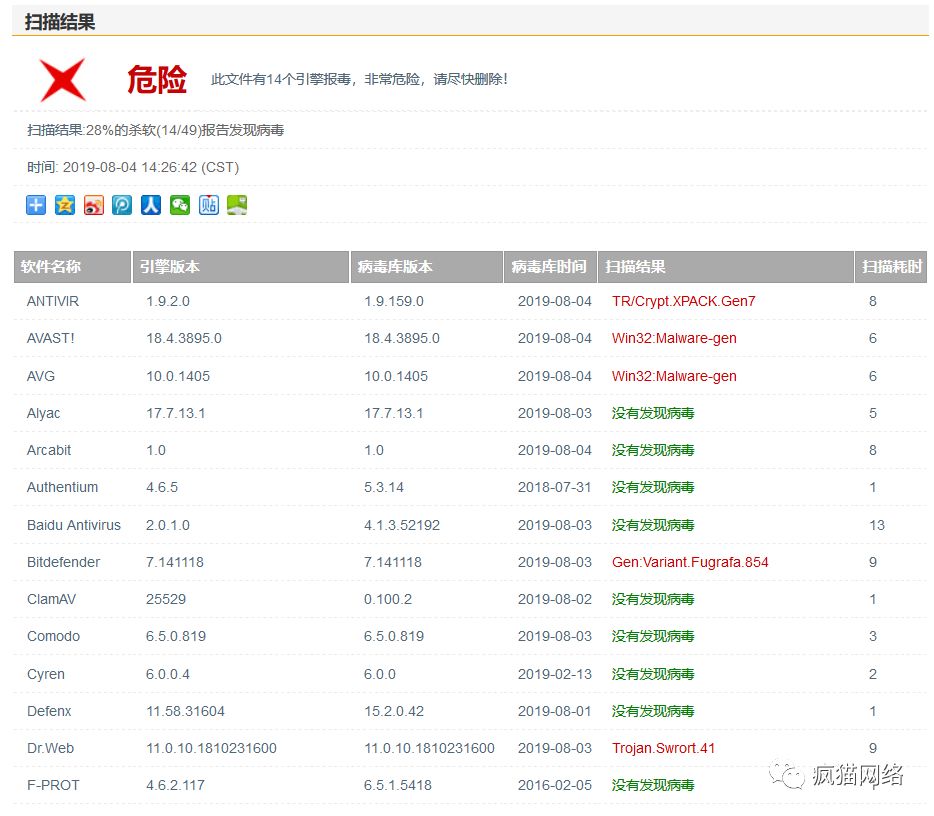Image resolution: width=934 pixels, height=816 pixels.
Task: Open AVAST! Win32:Malware-gen result
Action: [x=674, y=338]
